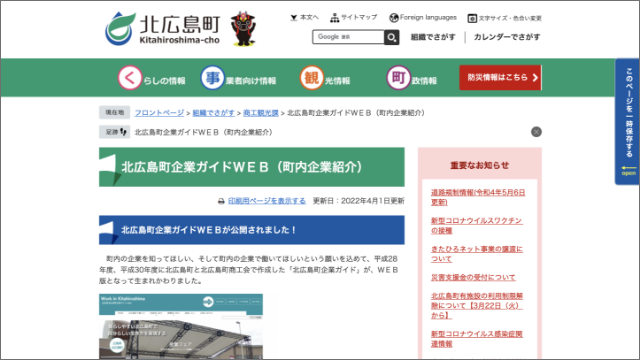
Task: Jump to 本文へ skip icon link
Action: tap(294, 18)
